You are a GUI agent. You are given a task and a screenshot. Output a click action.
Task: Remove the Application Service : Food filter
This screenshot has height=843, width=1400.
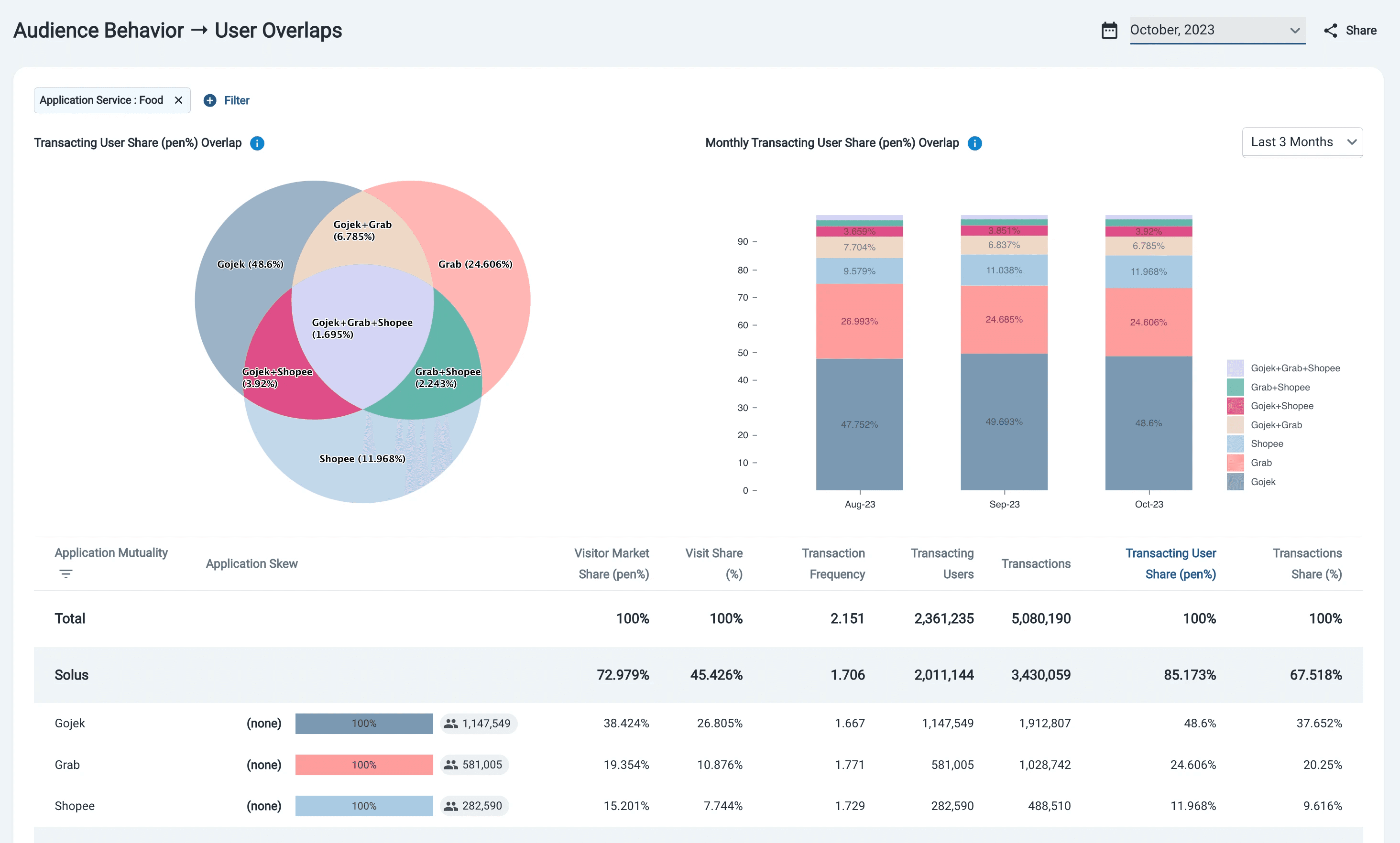coord(178,100)
